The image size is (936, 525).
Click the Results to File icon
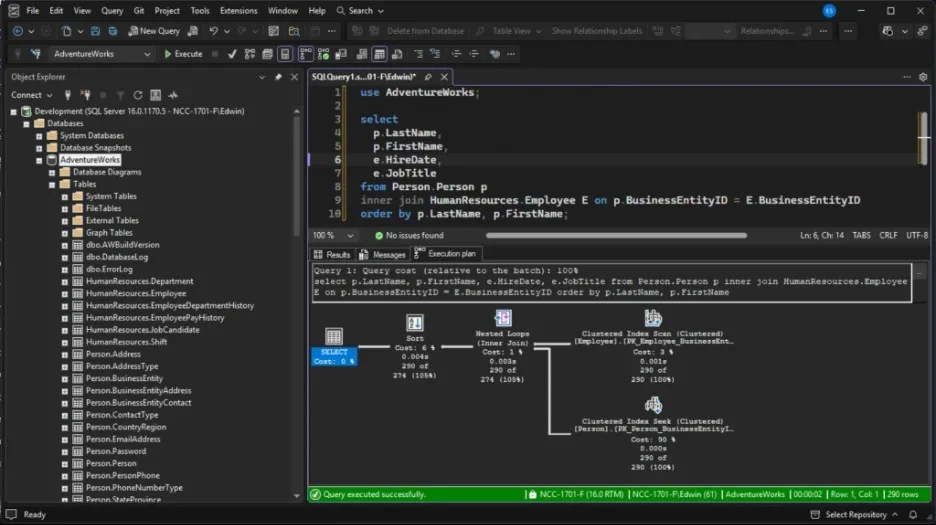coord(397,54)
